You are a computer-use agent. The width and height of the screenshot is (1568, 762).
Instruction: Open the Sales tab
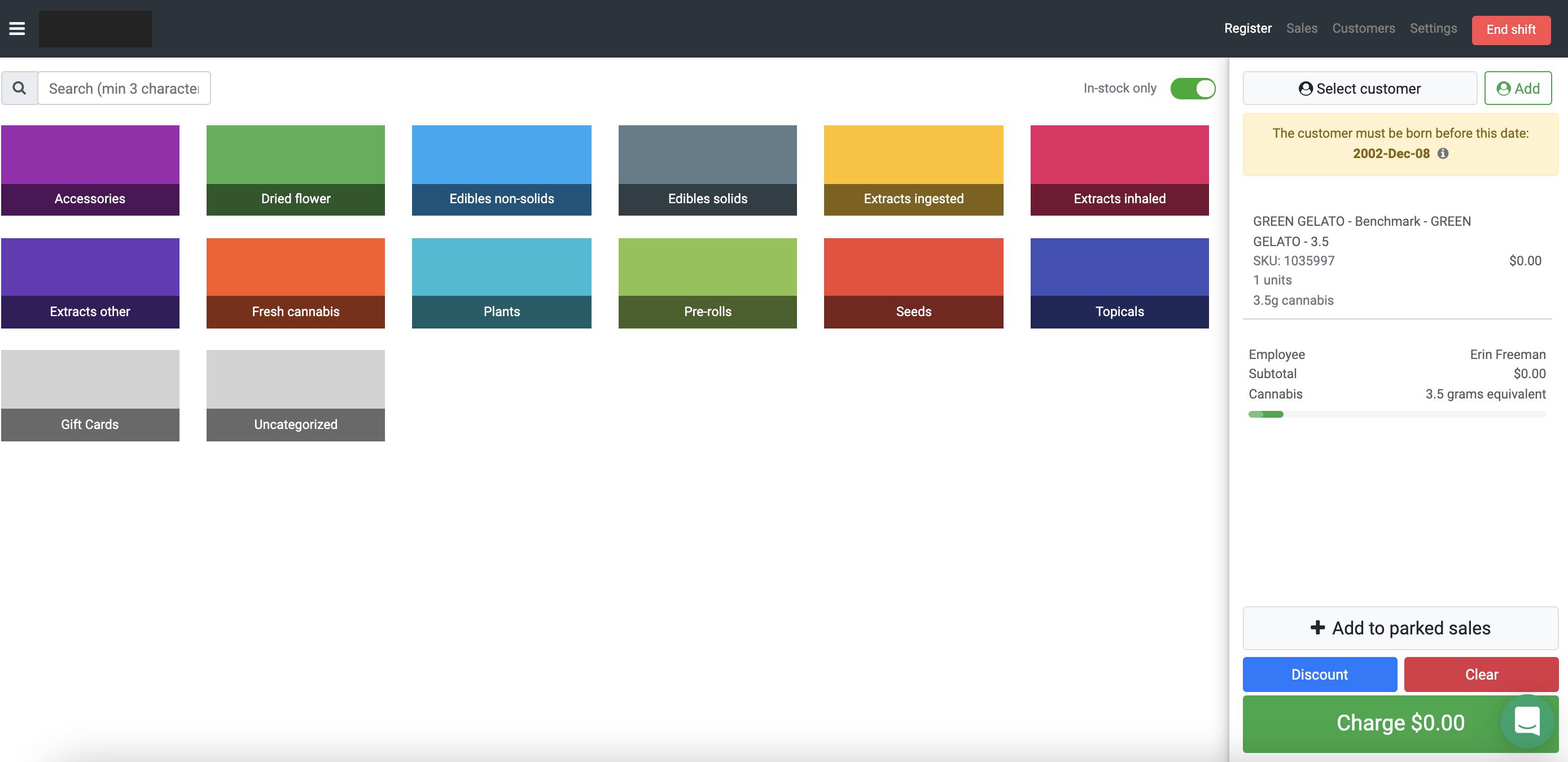1302,29
